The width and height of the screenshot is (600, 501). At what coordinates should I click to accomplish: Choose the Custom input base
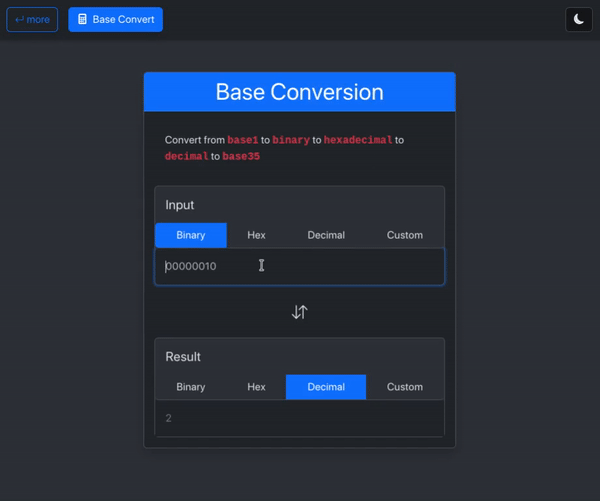point(405,235)
